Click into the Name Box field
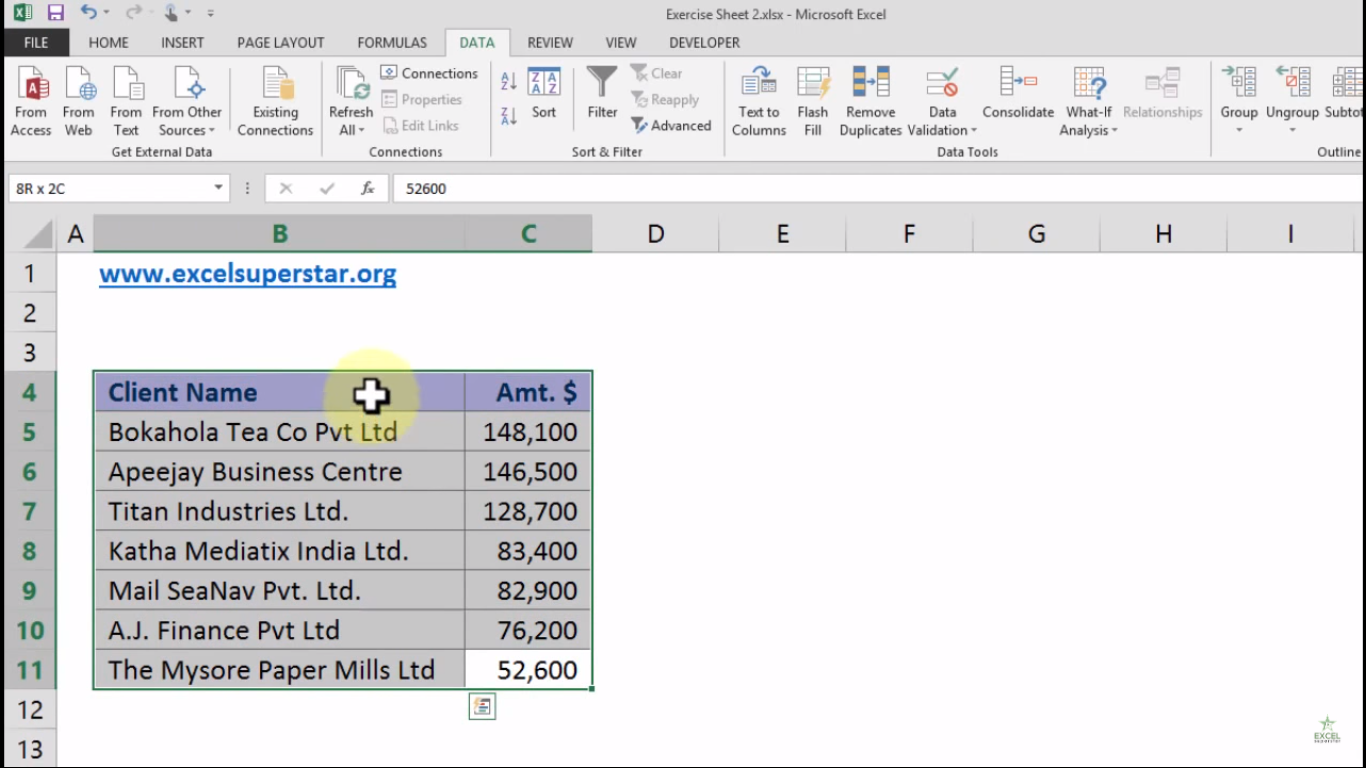This screenshot has height=768, width=1366. point(108,188)
